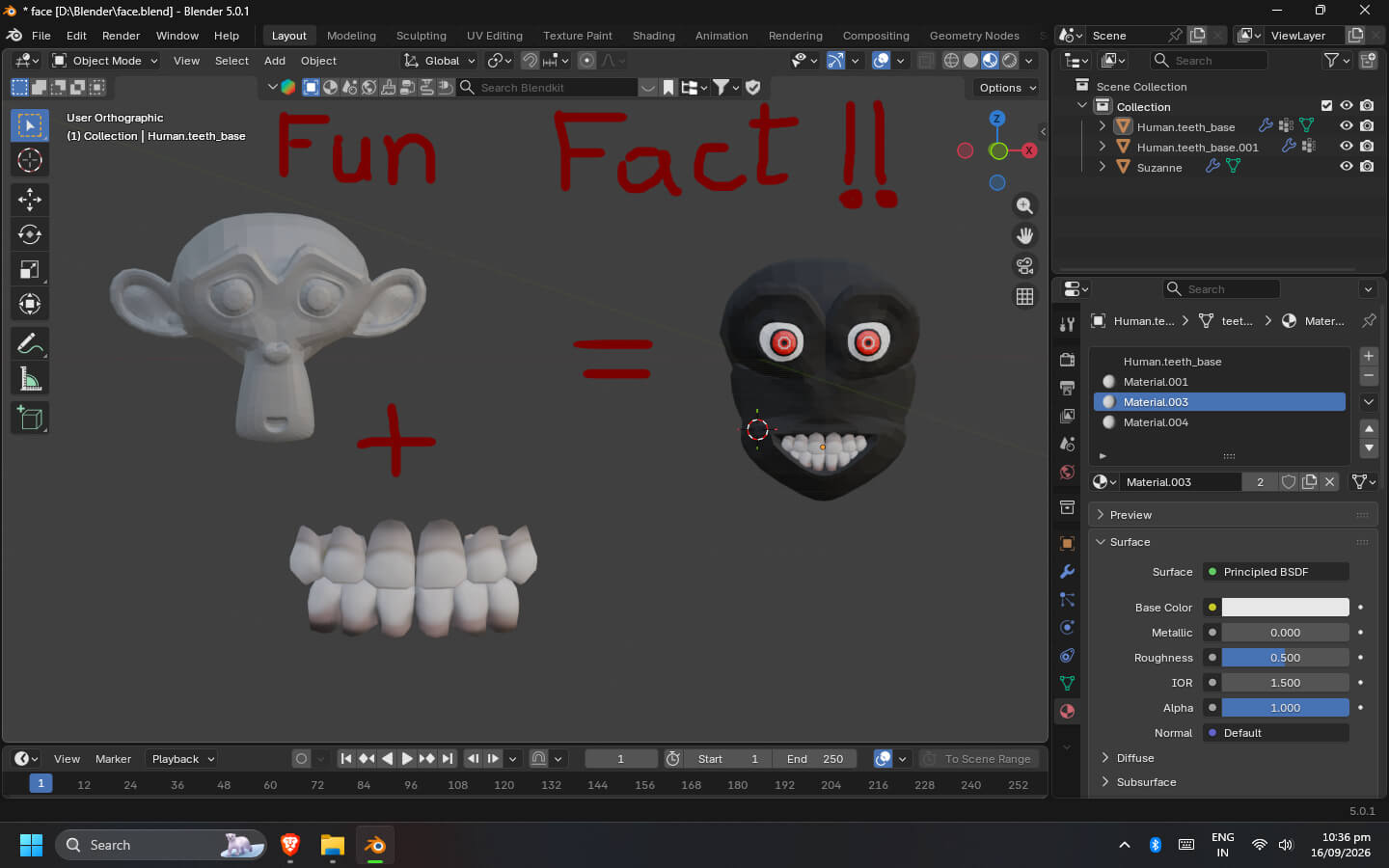Select the Add Cube tool
Screen dimensions: 1389x868
30,419
